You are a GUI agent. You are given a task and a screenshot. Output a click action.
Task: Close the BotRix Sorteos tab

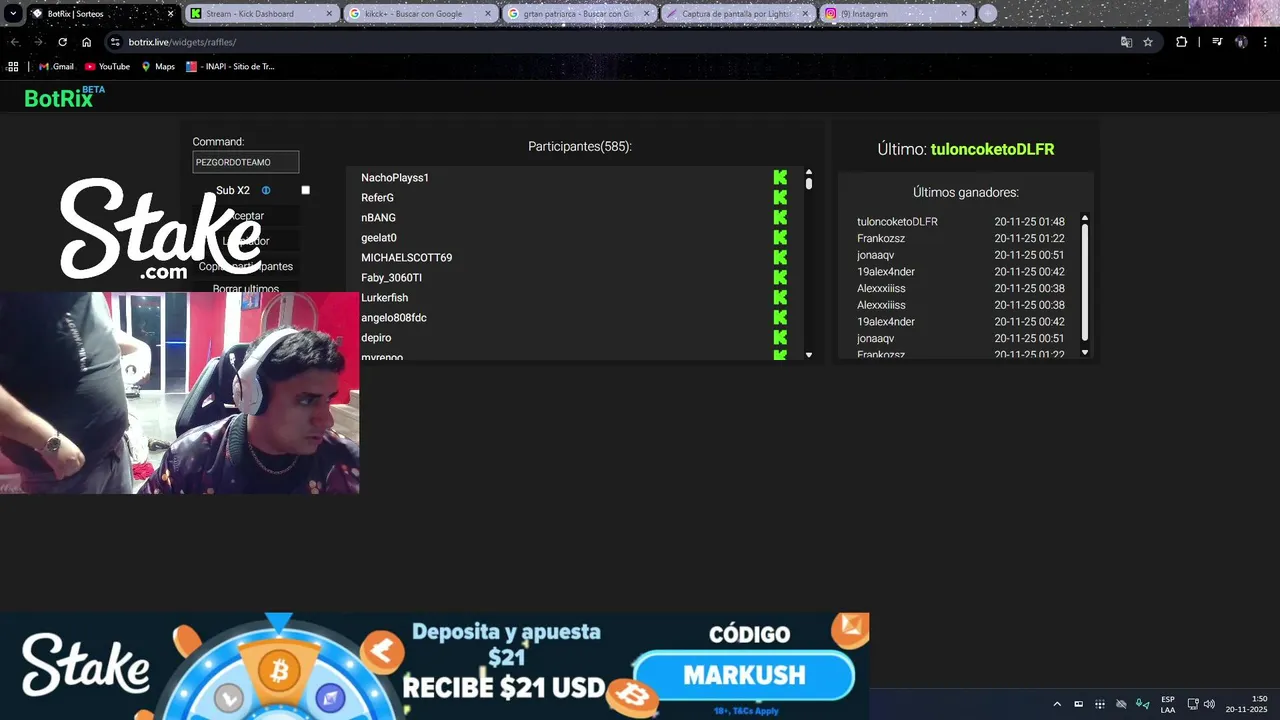pos(170,14)
